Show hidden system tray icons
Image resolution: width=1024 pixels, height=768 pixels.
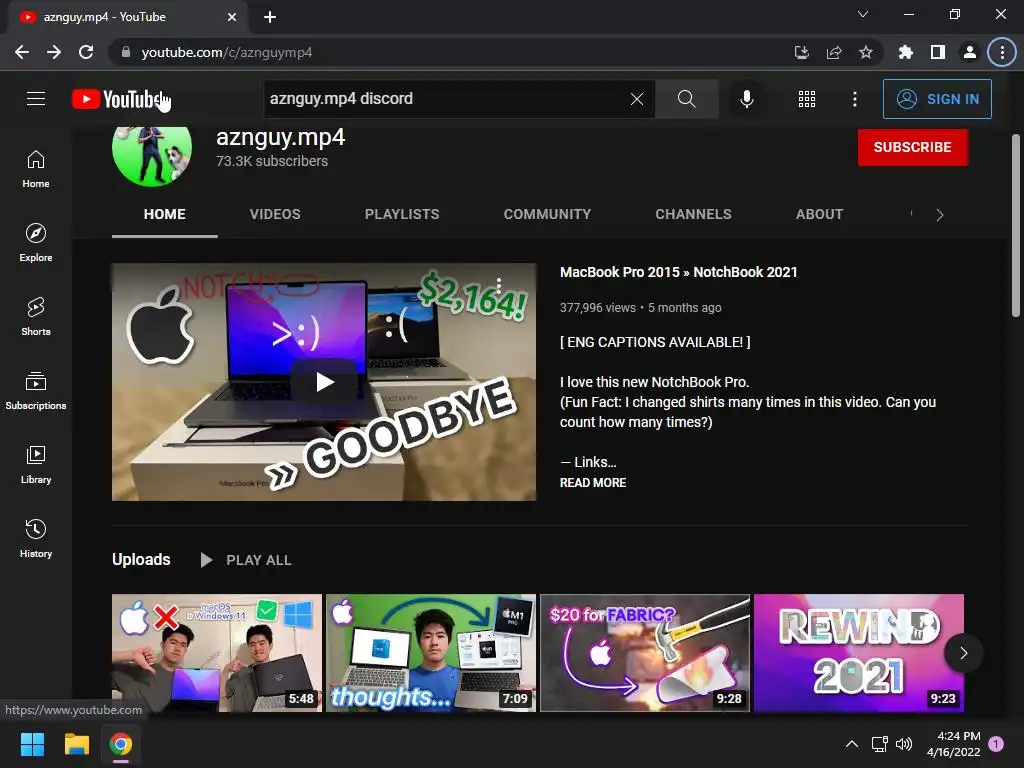pyautogui.click(x=852, y=744)
